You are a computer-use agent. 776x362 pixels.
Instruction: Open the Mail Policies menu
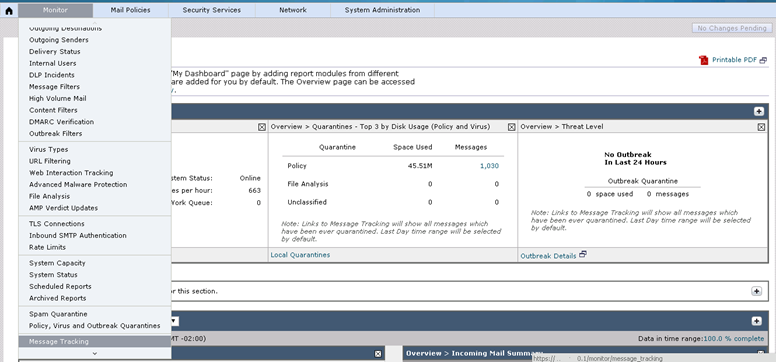[x=131, y=10]
